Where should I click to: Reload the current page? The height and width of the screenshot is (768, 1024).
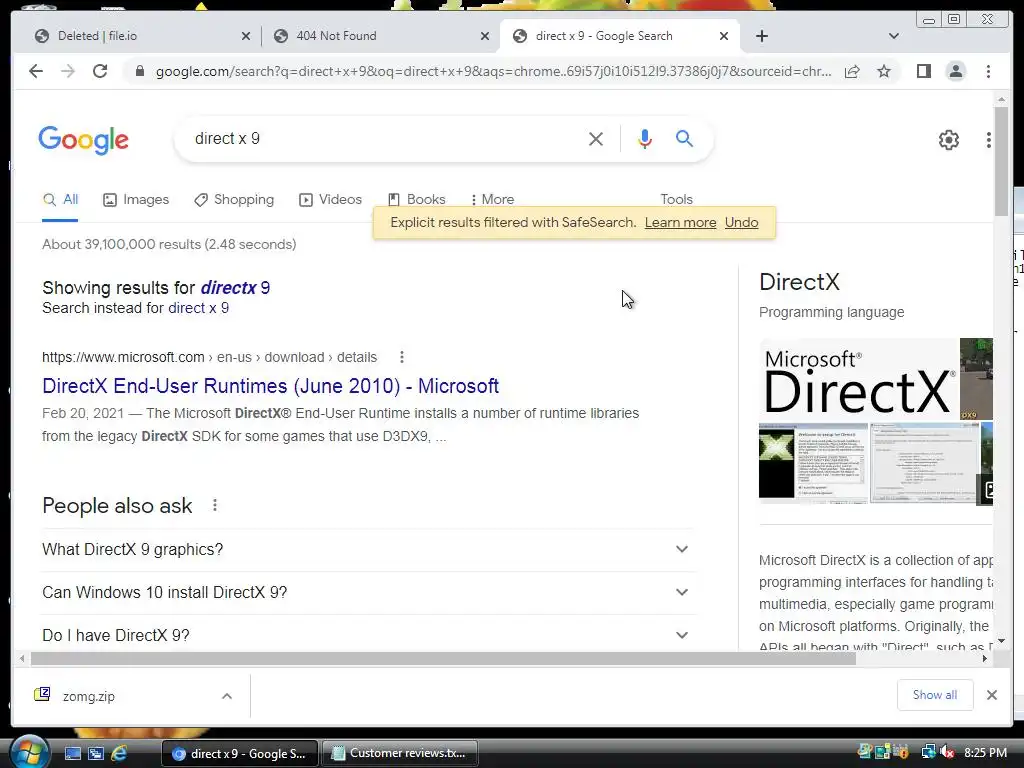coord(100,71)
